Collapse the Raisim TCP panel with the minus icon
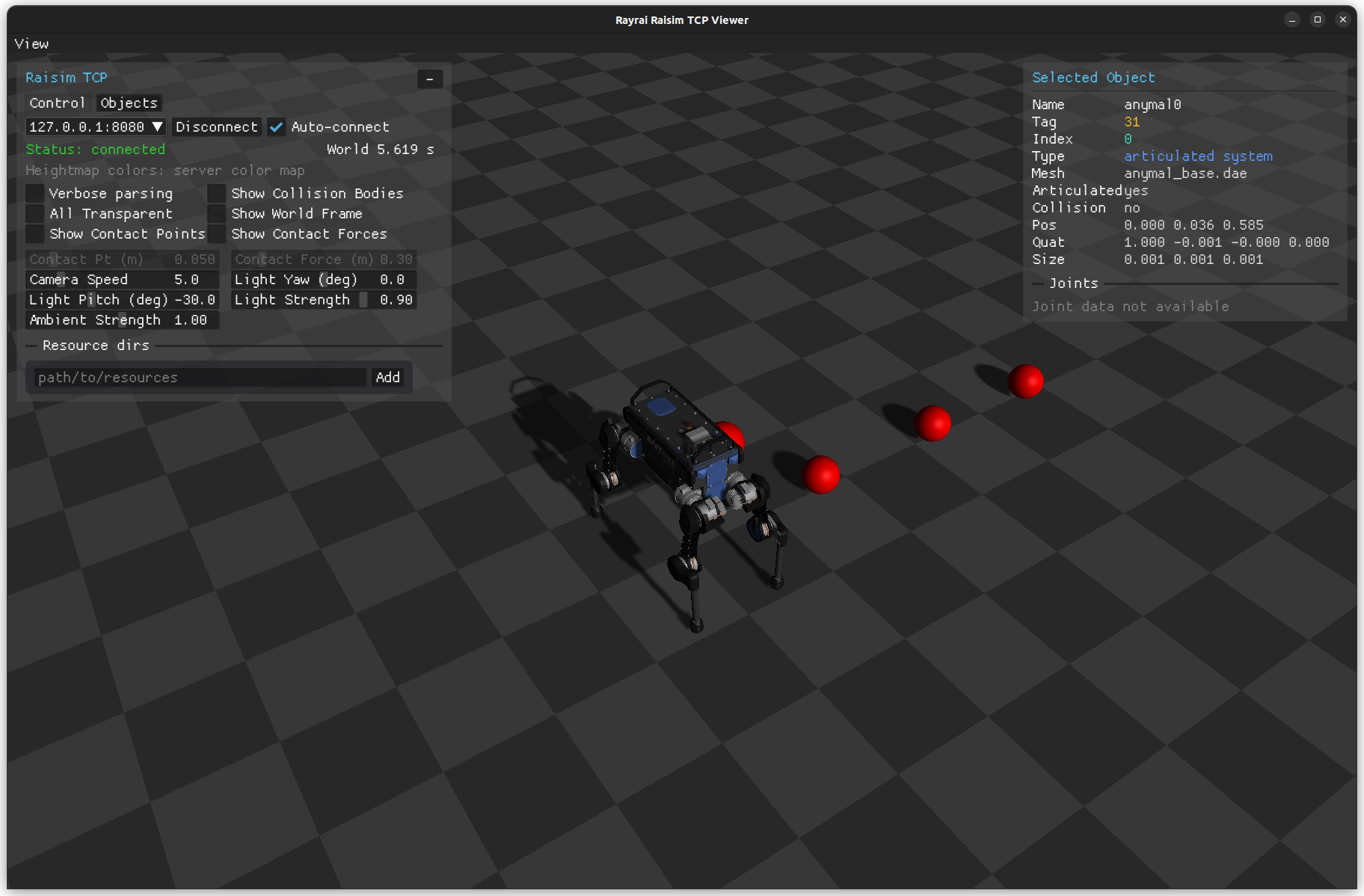This screenshot has width=1364, height=896. coord(430,79)
